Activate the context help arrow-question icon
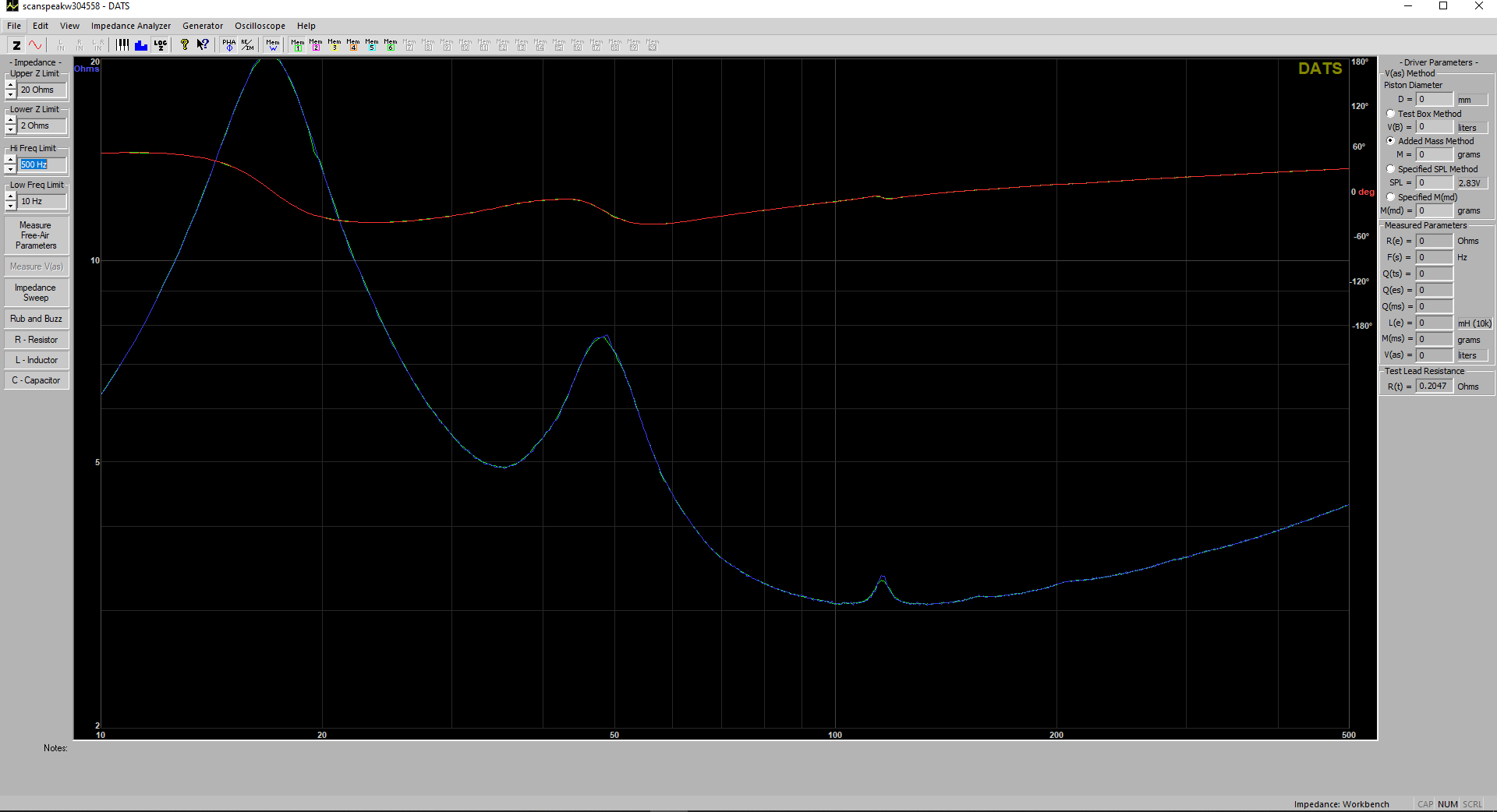The image size is (1497, 812). point(203,45)
